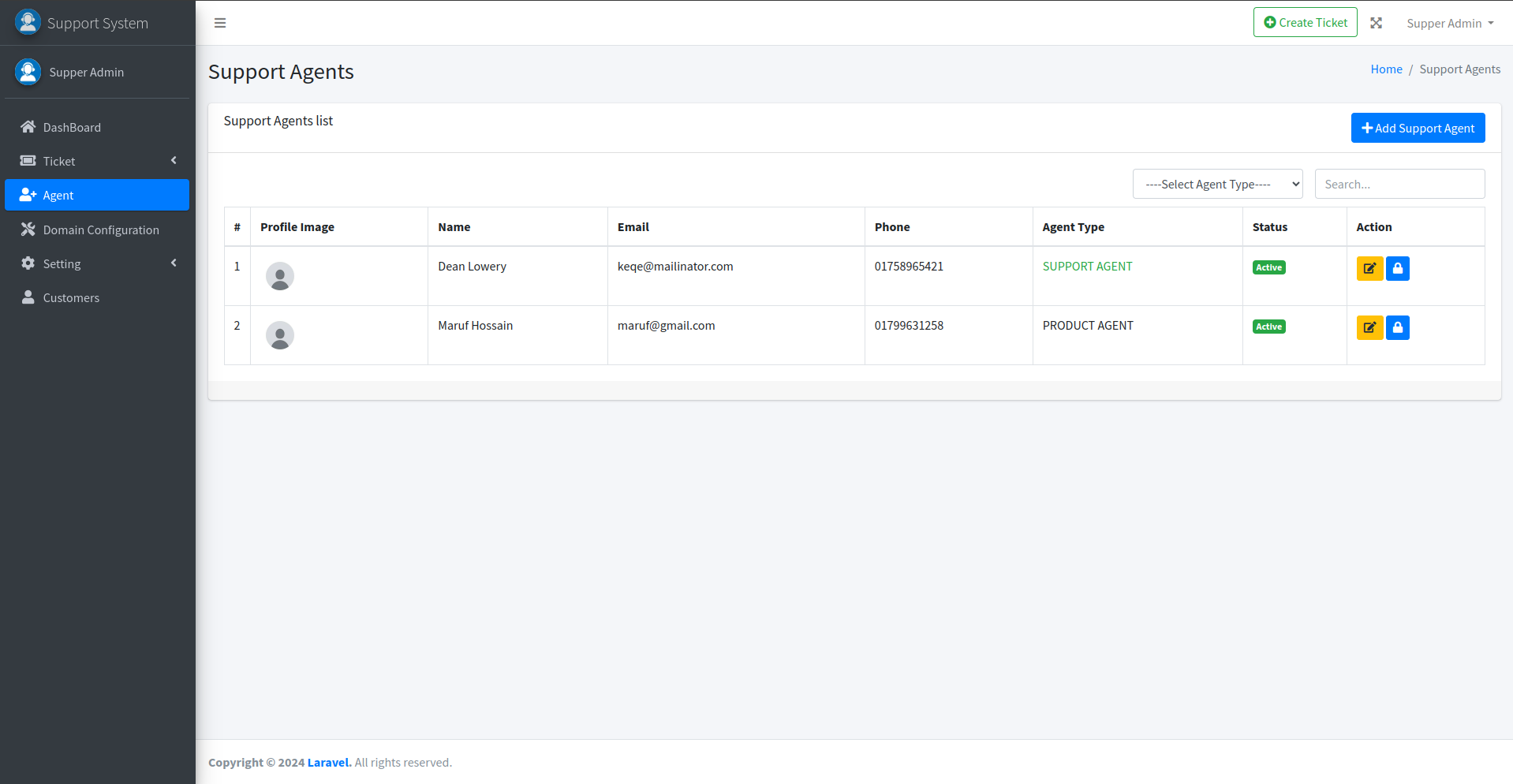
Task: Edit Maruf Hossain's agent record
Action: click(1369, 327)
